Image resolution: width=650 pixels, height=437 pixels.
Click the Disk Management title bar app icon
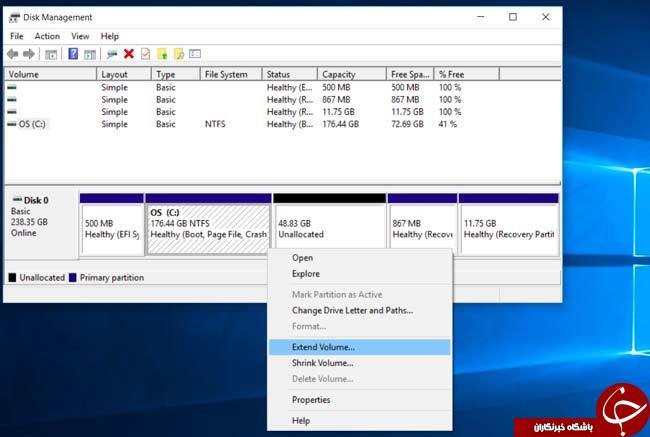(x=15, y=17)
